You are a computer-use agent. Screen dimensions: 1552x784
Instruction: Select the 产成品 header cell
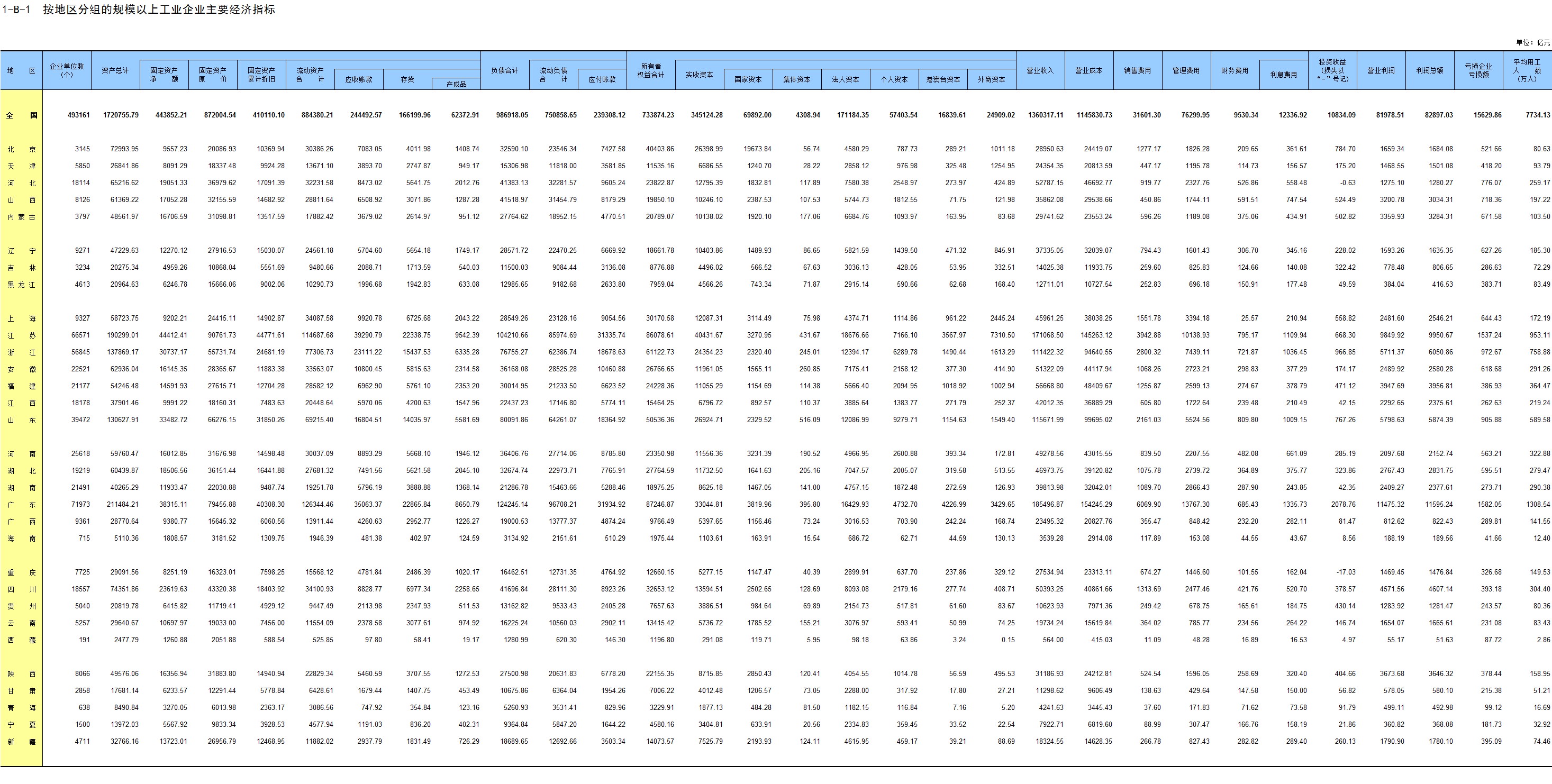pyautogui.click(x=456, y=84)
